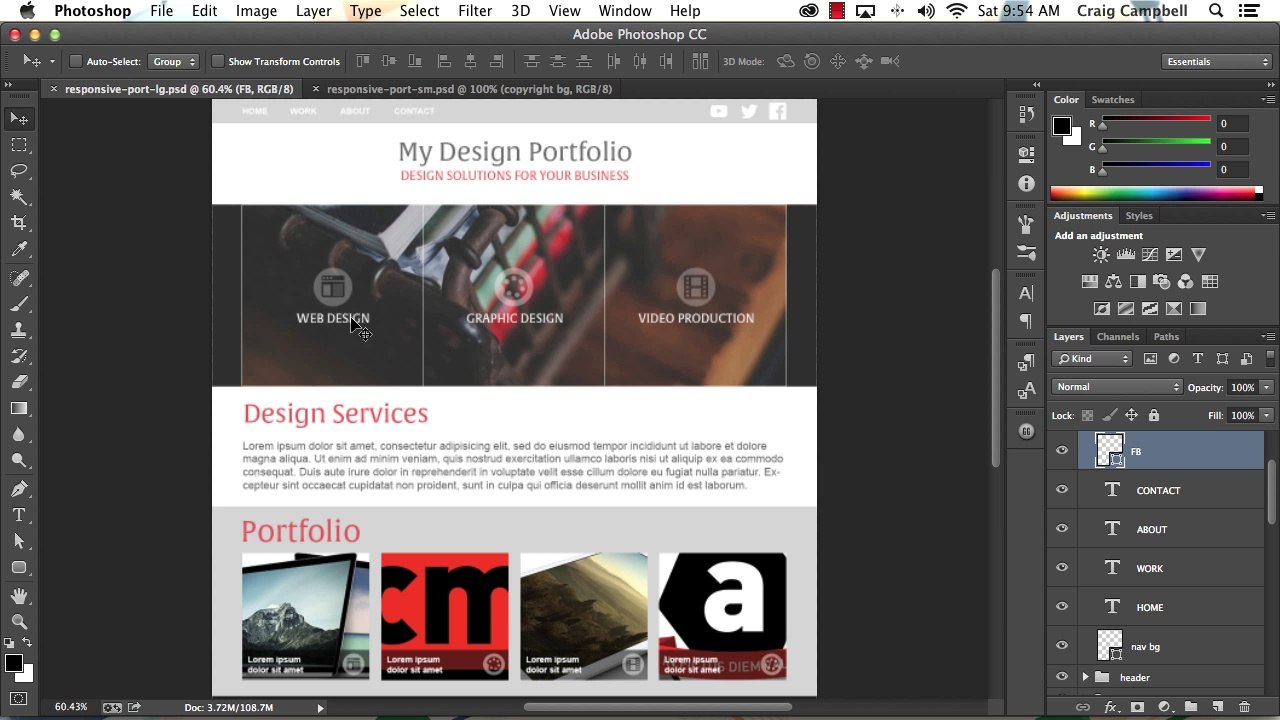The width and height of the screenshot is (1280, 720).
Task: Select the Horizontal Type tool
Action: click(x=19, y=515)
